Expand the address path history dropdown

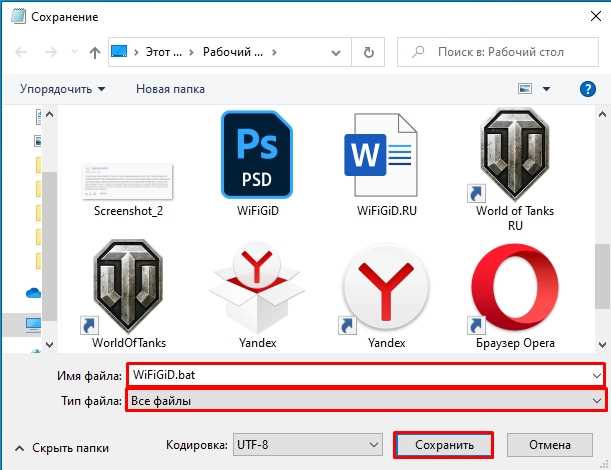click(x=336, y=52)
